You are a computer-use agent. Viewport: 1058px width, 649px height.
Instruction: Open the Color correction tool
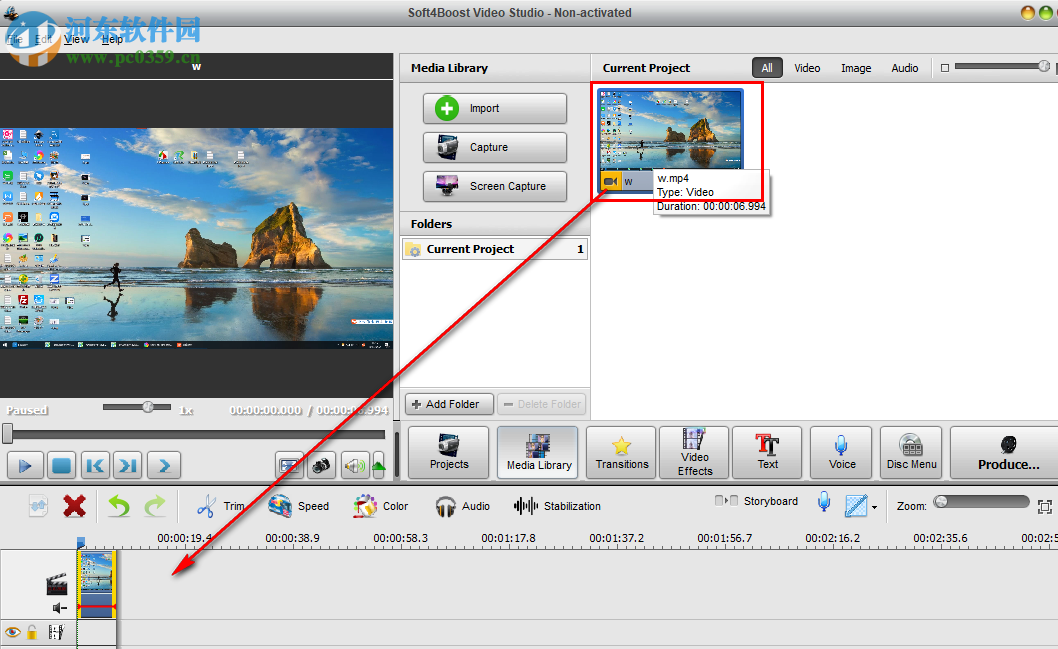pyautogui.click(x=380, y=506)
